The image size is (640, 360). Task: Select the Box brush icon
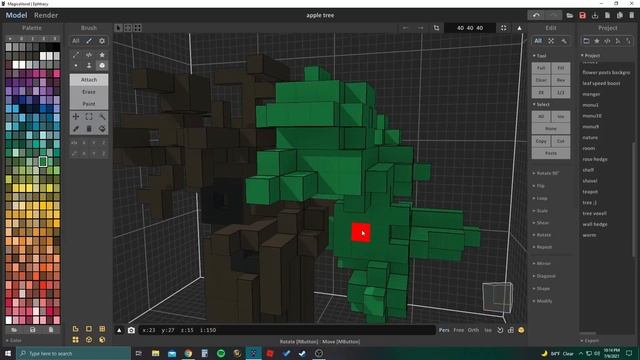(102, 65)
